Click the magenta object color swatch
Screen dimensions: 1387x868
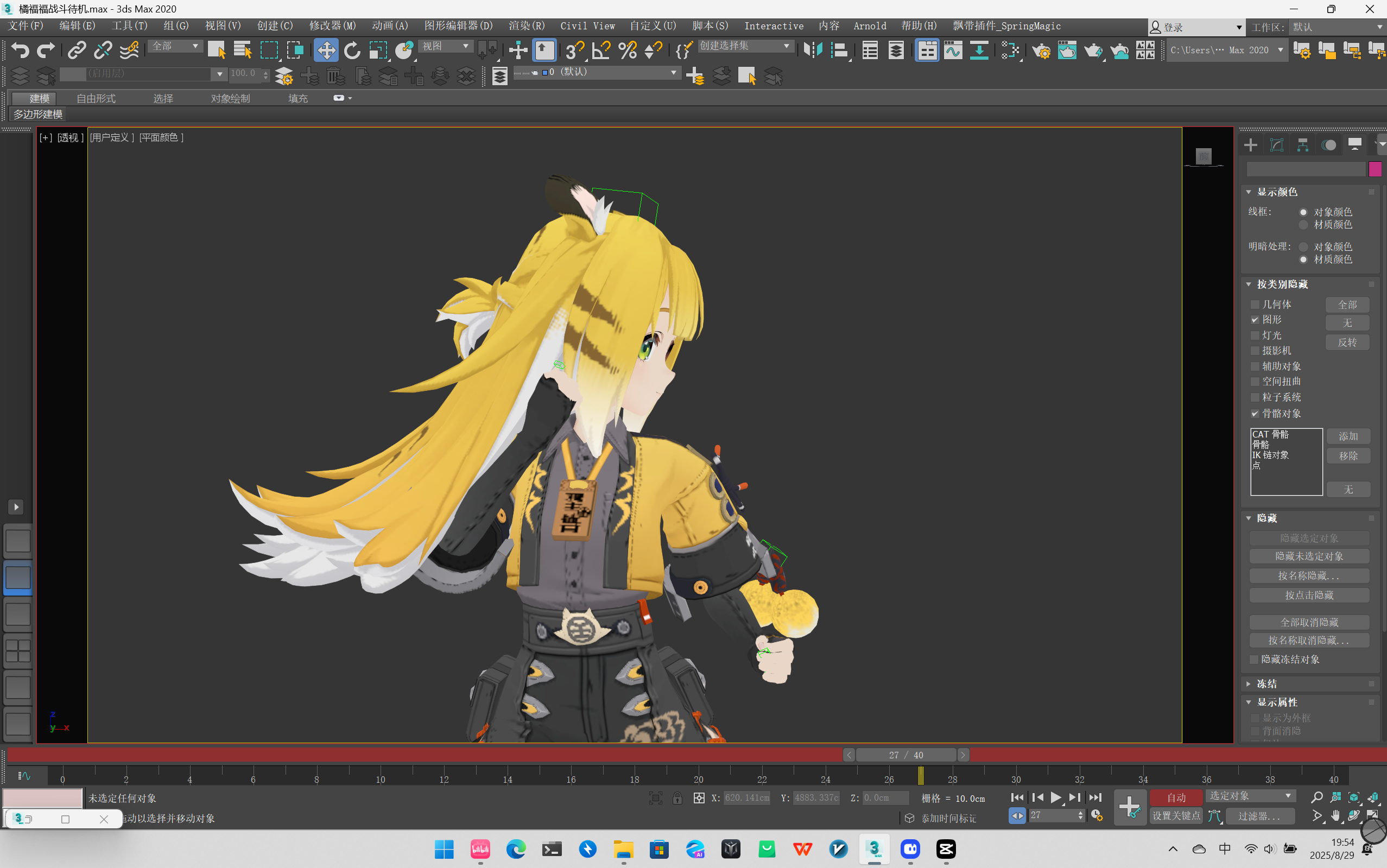(x=1375, y=169)
